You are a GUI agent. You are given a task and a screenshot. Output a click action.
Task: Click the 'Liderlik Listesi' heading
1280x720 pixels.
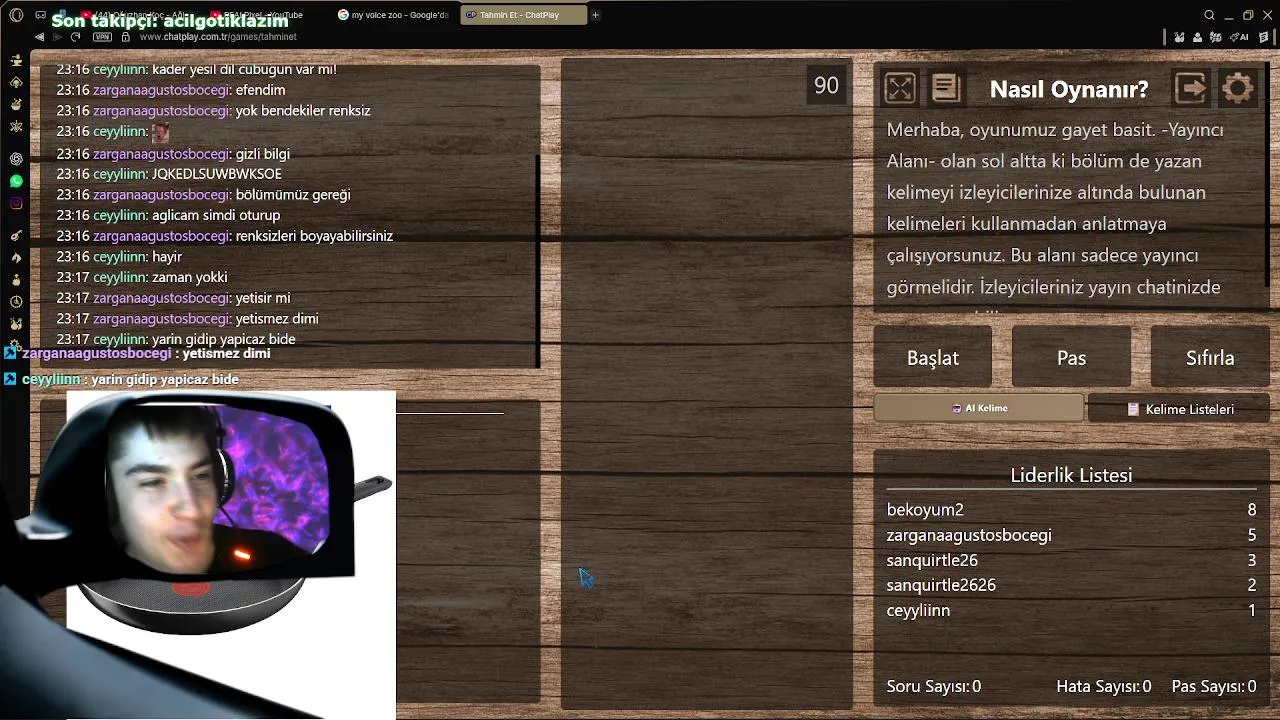(1071, 475)
